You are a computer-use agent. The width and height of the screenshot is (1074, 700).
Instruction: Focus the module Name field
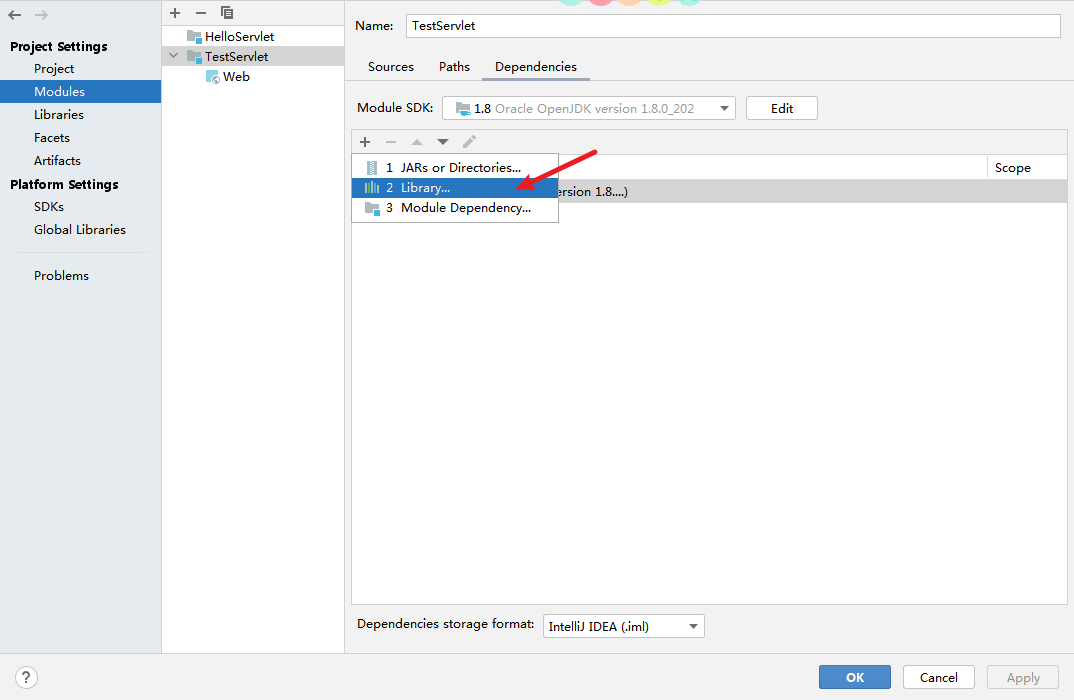(x=733, y=26)
